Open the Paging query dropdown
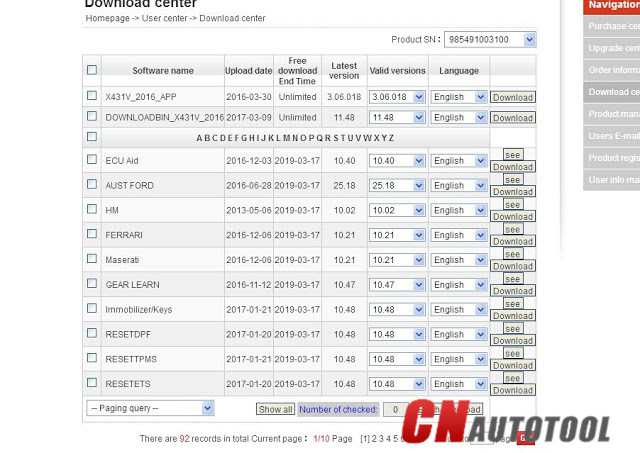Screen dimensions: 640x453 pyautogui.click(x=150, y=408)
